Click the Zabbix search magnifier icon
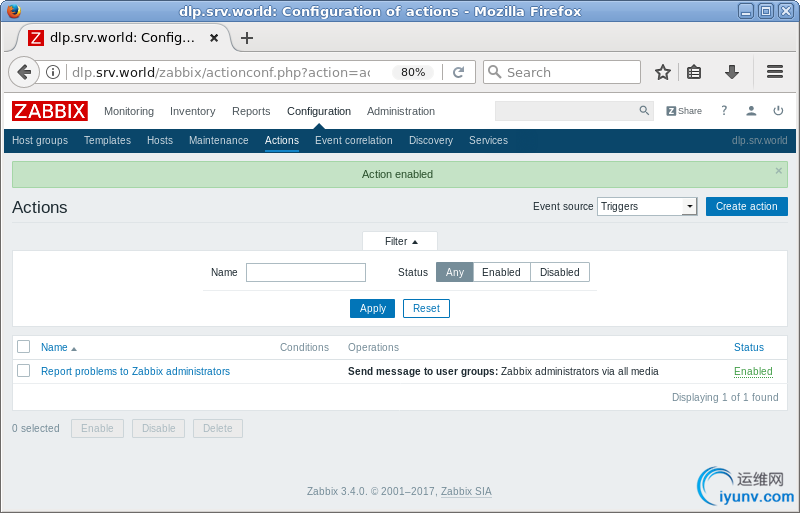800x513 pixels. [x=644, y=111]
